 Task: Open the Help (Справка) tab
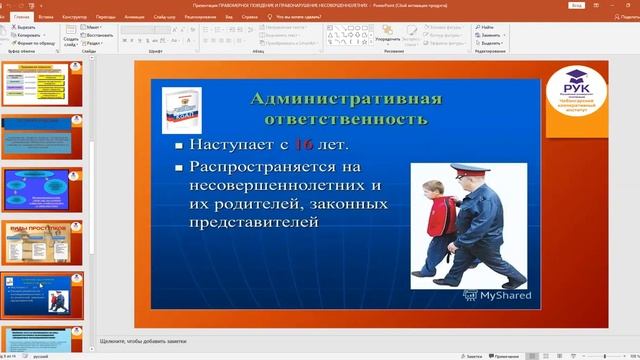(x=249, y=17)
